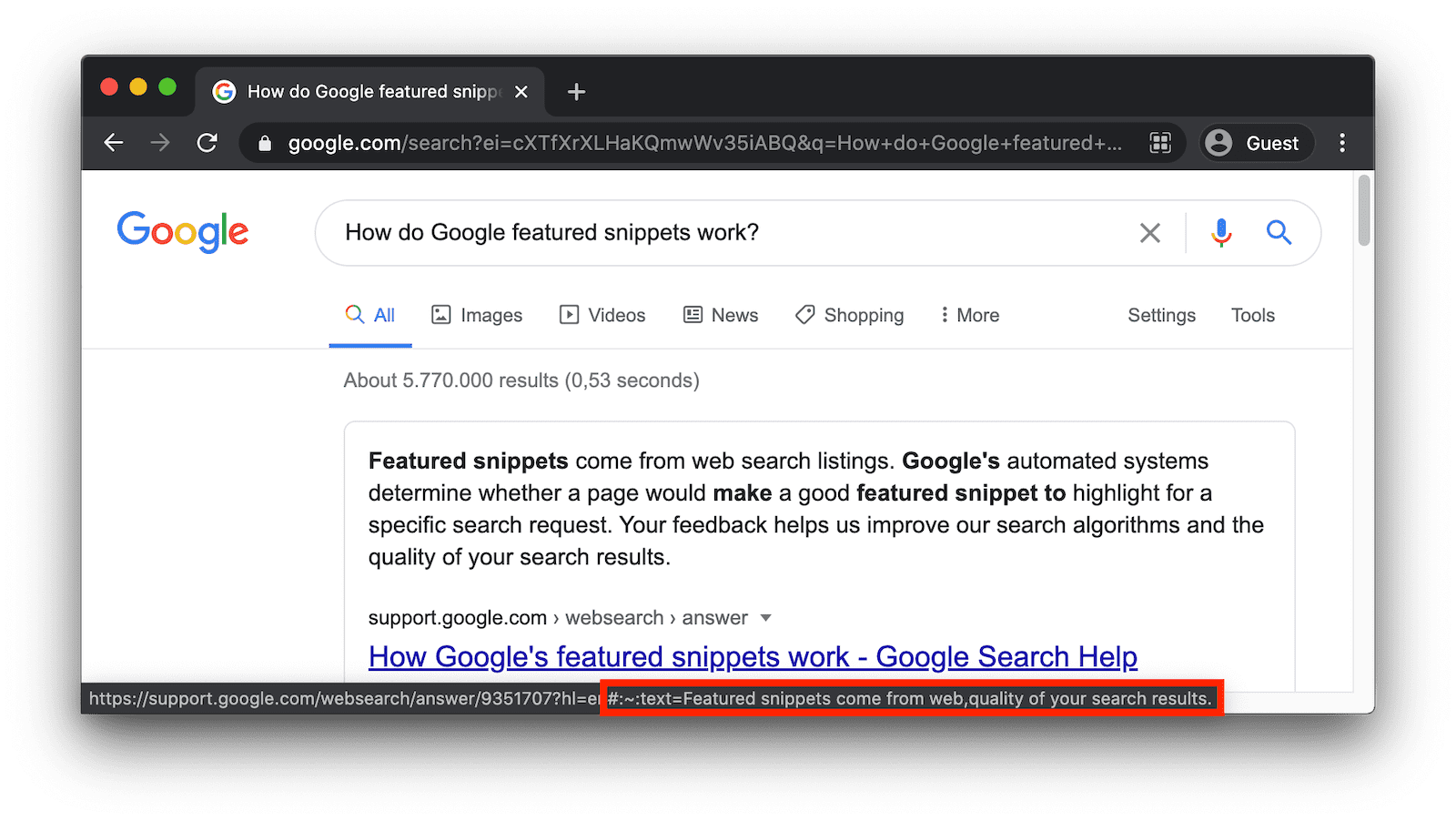
Task: Select the Videos search filter
Action: (x=602, y=315)
